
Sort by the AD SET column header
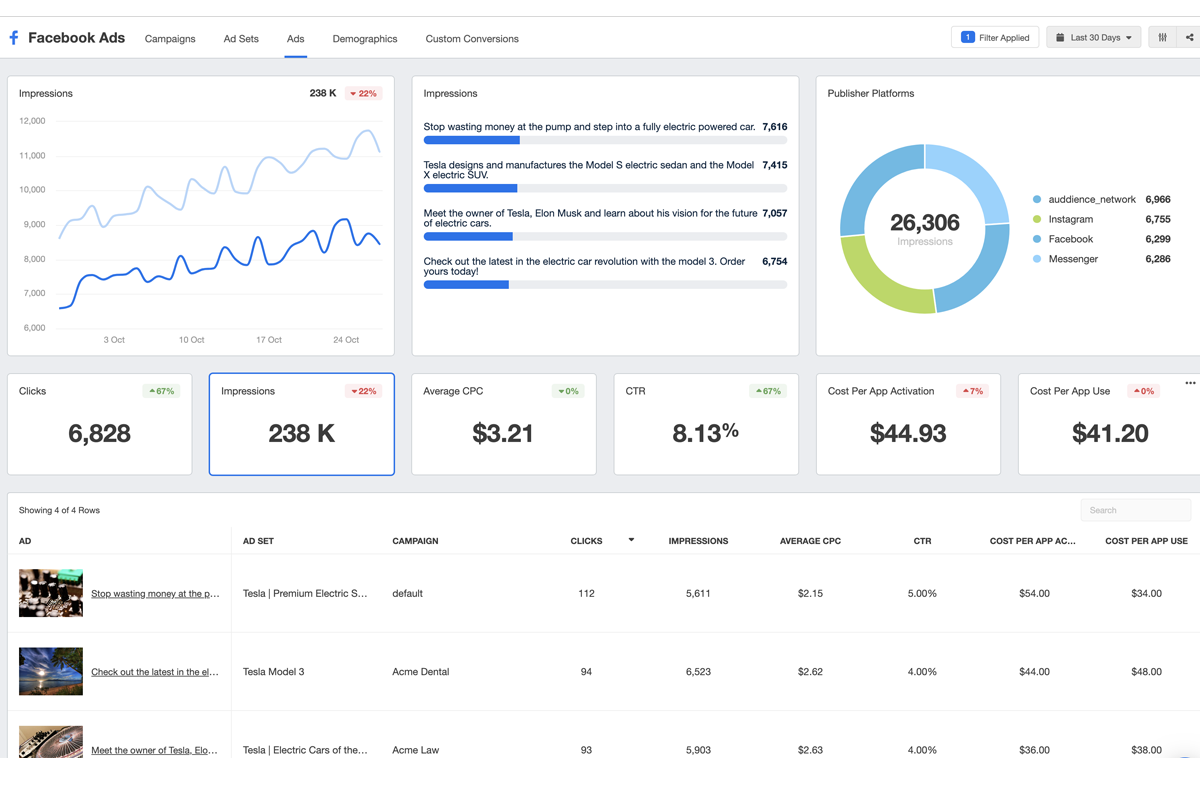click(x=258, y=541)
